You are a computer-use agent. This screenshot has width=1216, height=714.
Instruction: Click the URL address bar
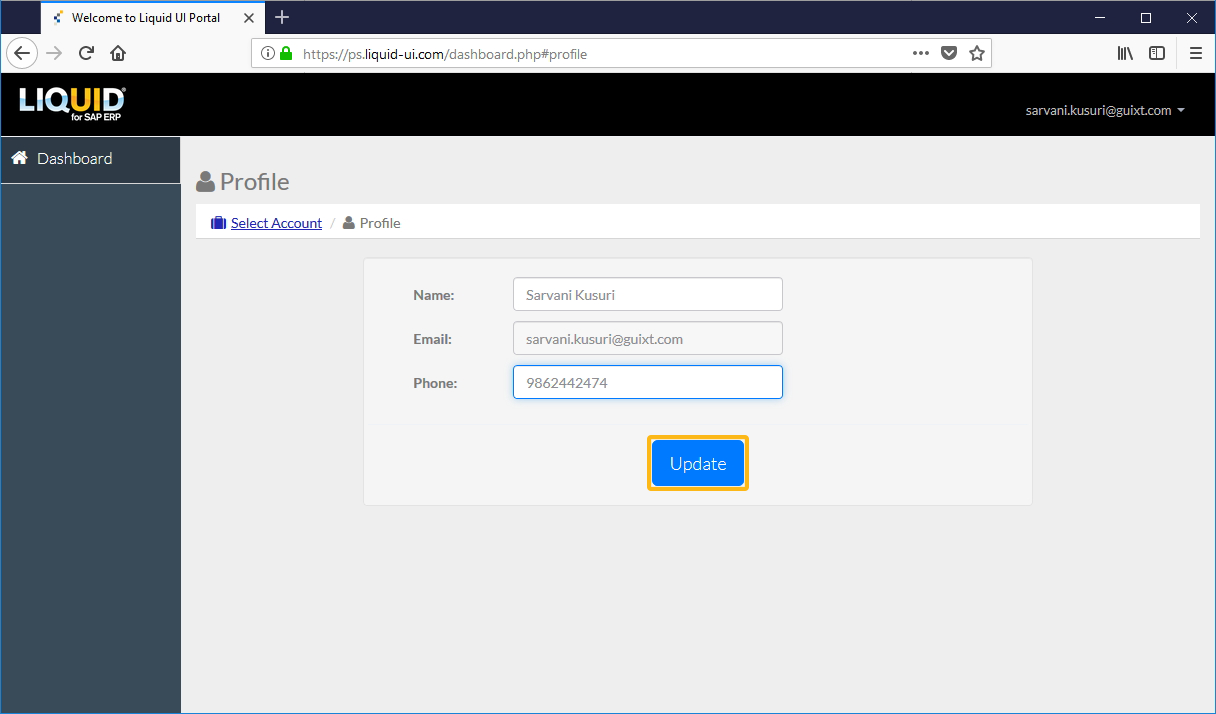(x=620, y=54)
